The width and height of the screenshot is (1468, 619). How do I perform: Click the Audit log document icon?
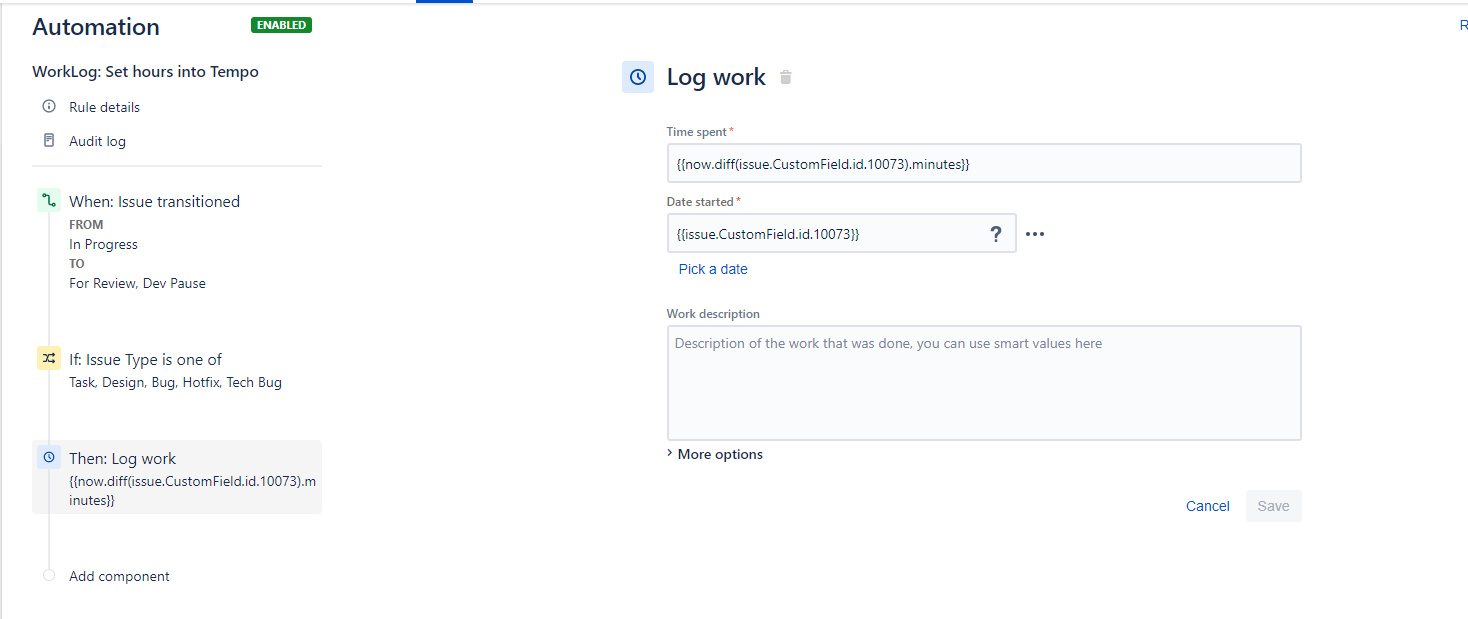(49, 141)
